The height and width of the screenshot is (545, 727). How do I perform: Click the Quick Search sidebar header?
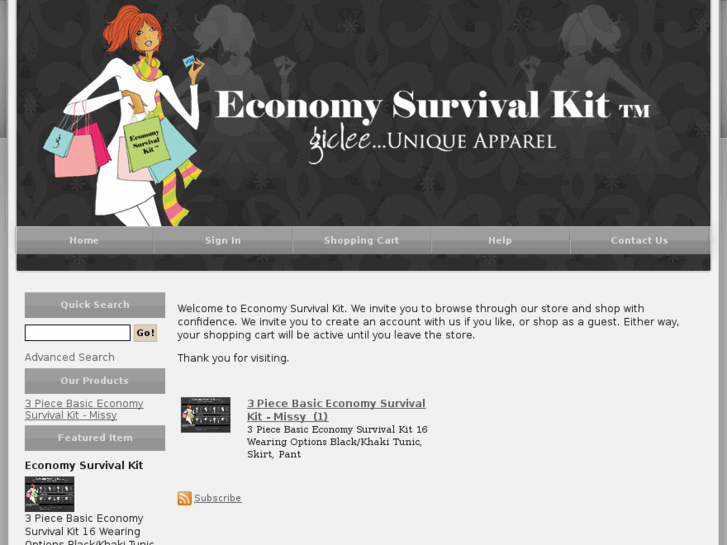coord(95,305)
